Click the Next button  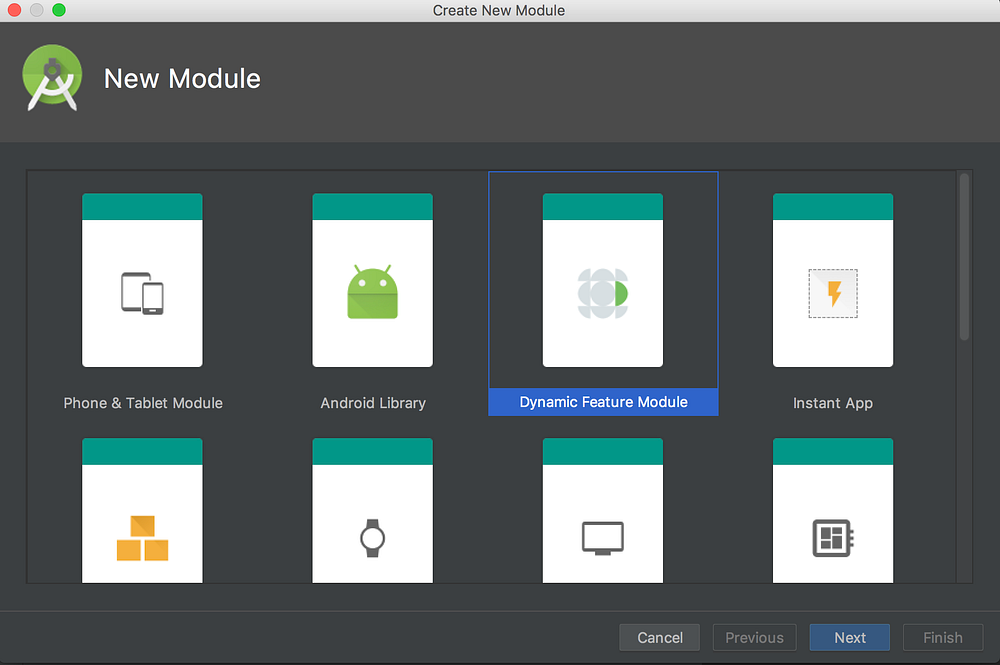(849, 637)
